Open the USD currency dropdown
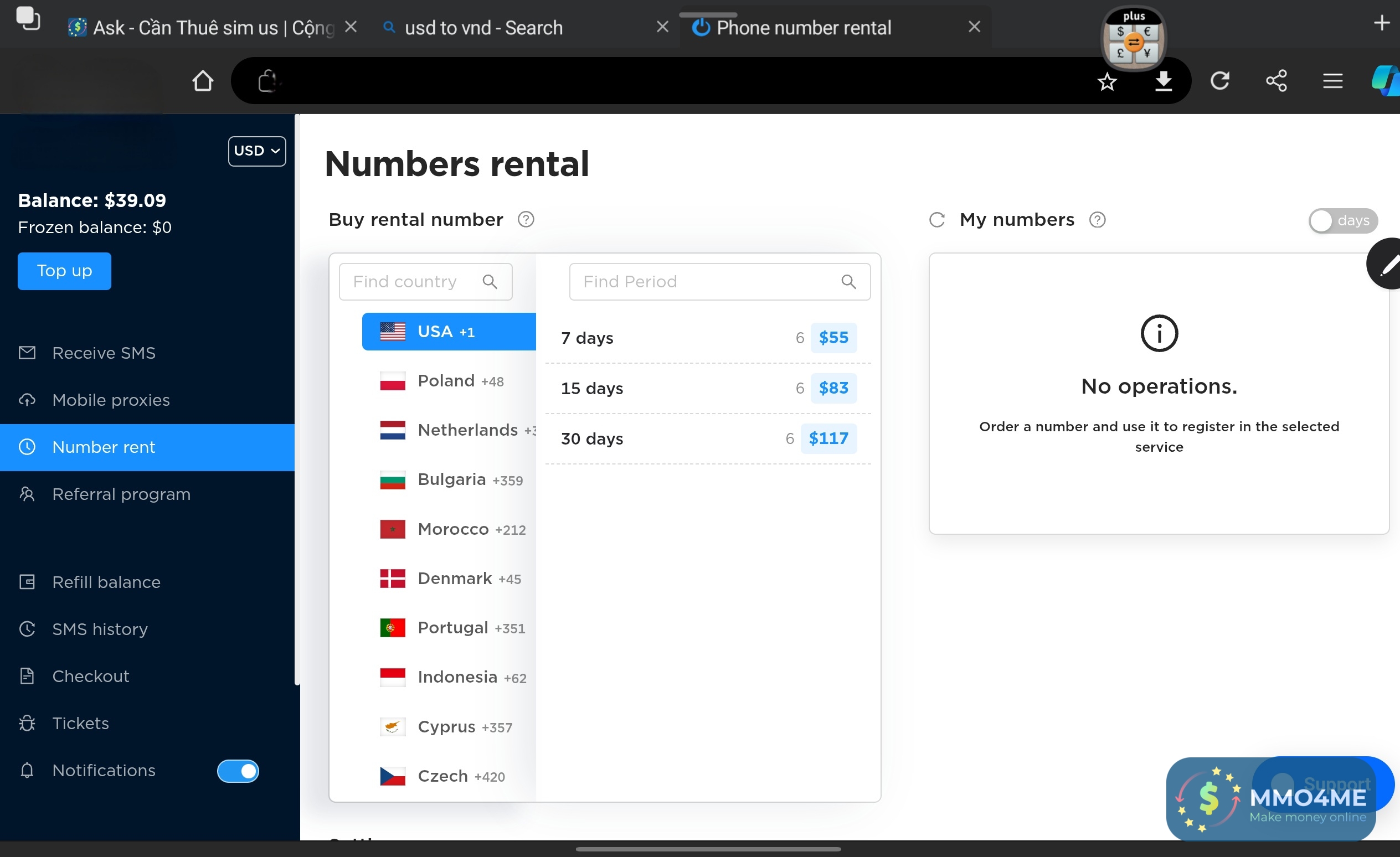1400x857 pixels. tap(257, 151)
